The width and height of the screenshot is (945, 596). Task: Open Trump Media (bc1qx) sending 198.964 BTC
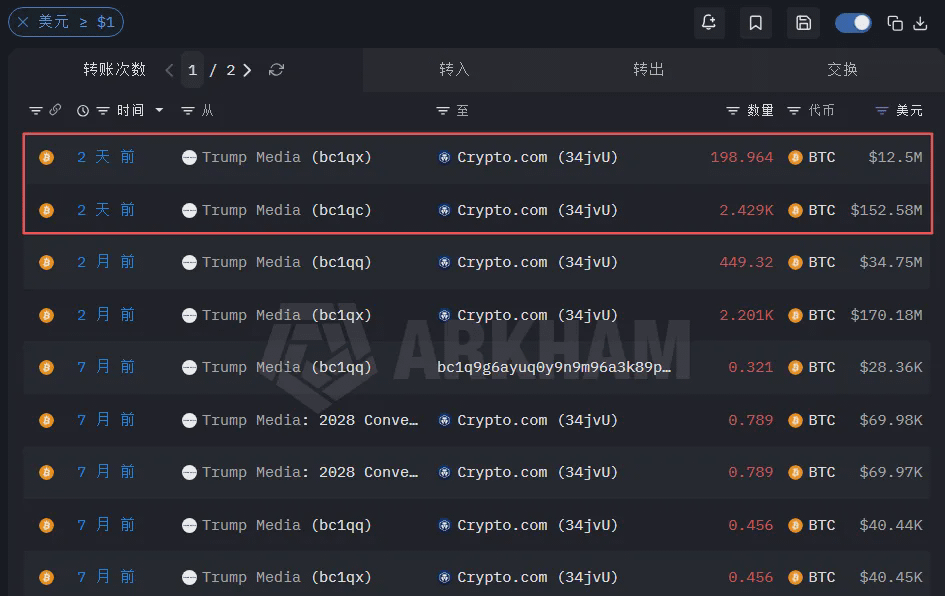point(277,158)
